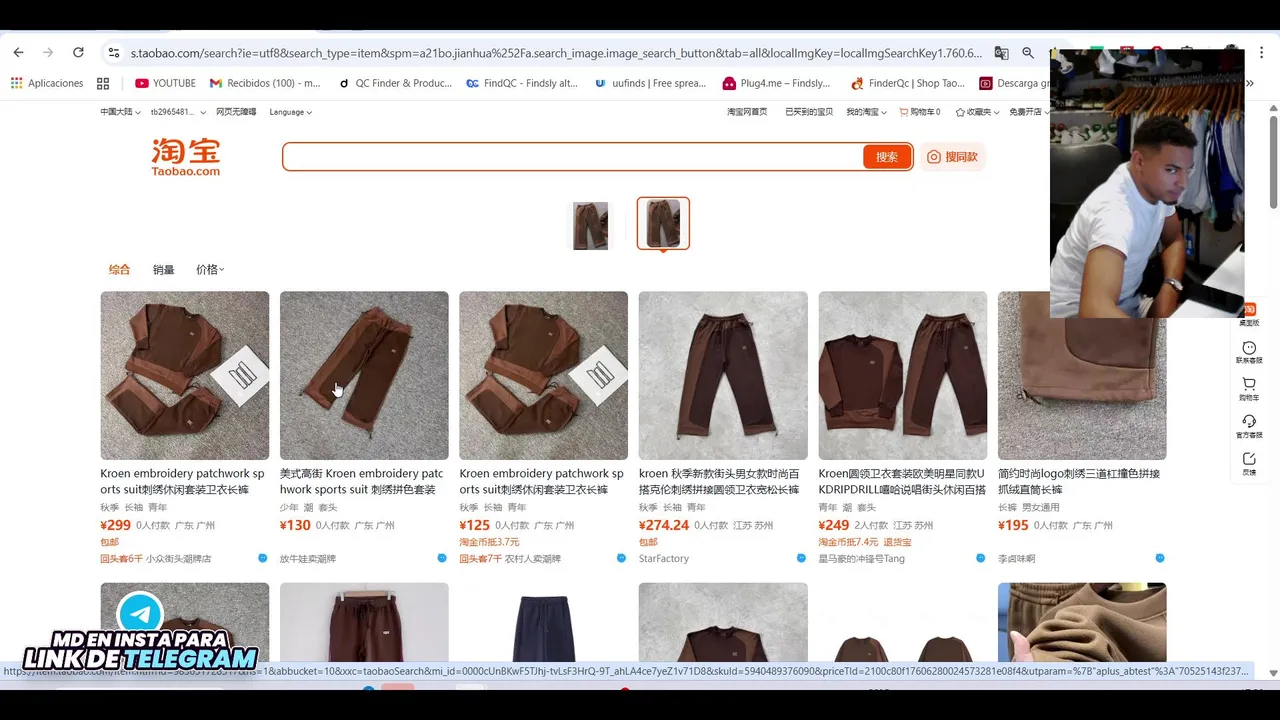The height and width of the screenshot is (720, 1280).
Task: Show more bookmarks with the double chevron
Action: 1250,83
